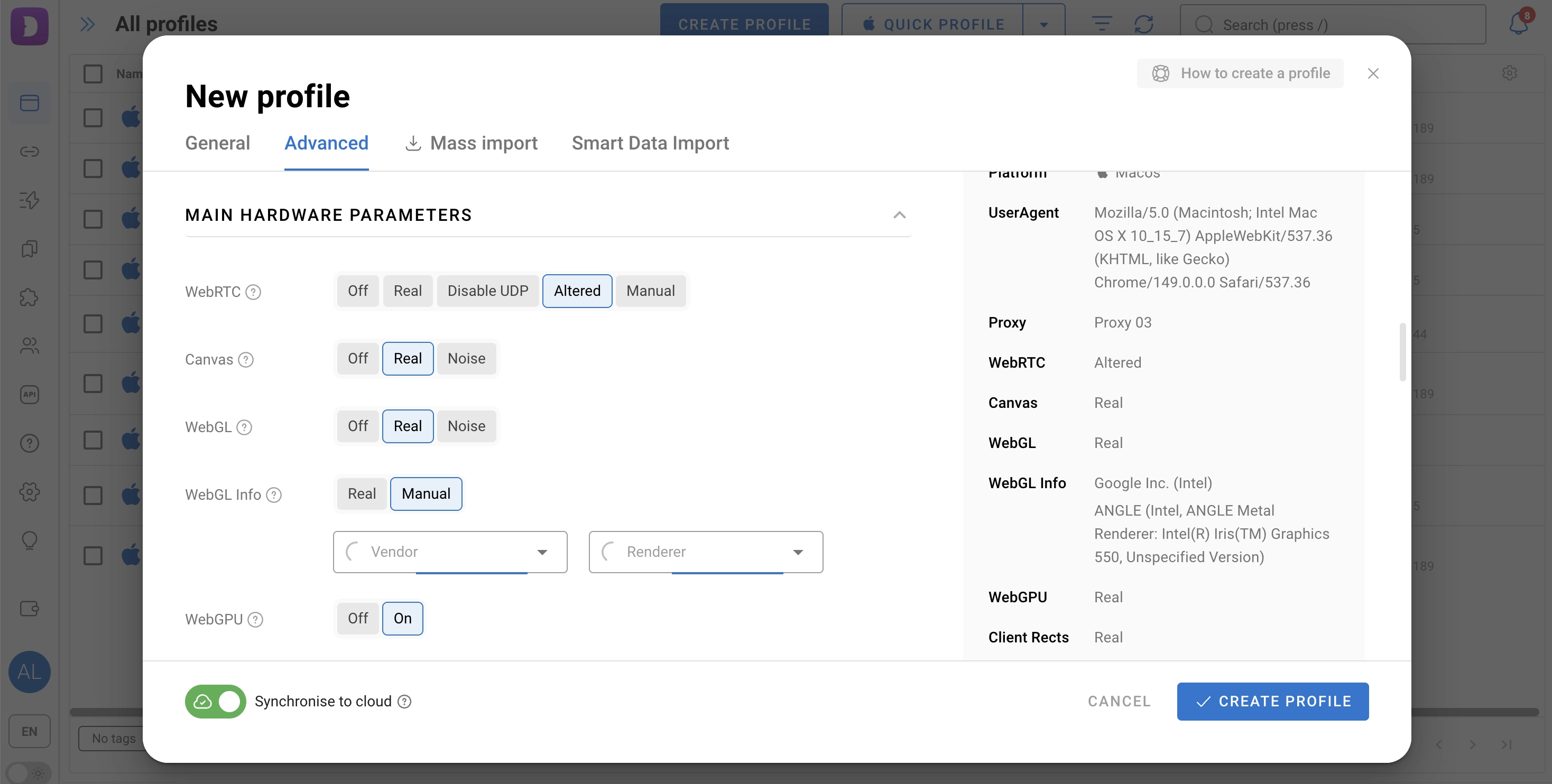The image size is (1552, 784).
Task: Turn WebGPU Off
Action: coord(357,619)
